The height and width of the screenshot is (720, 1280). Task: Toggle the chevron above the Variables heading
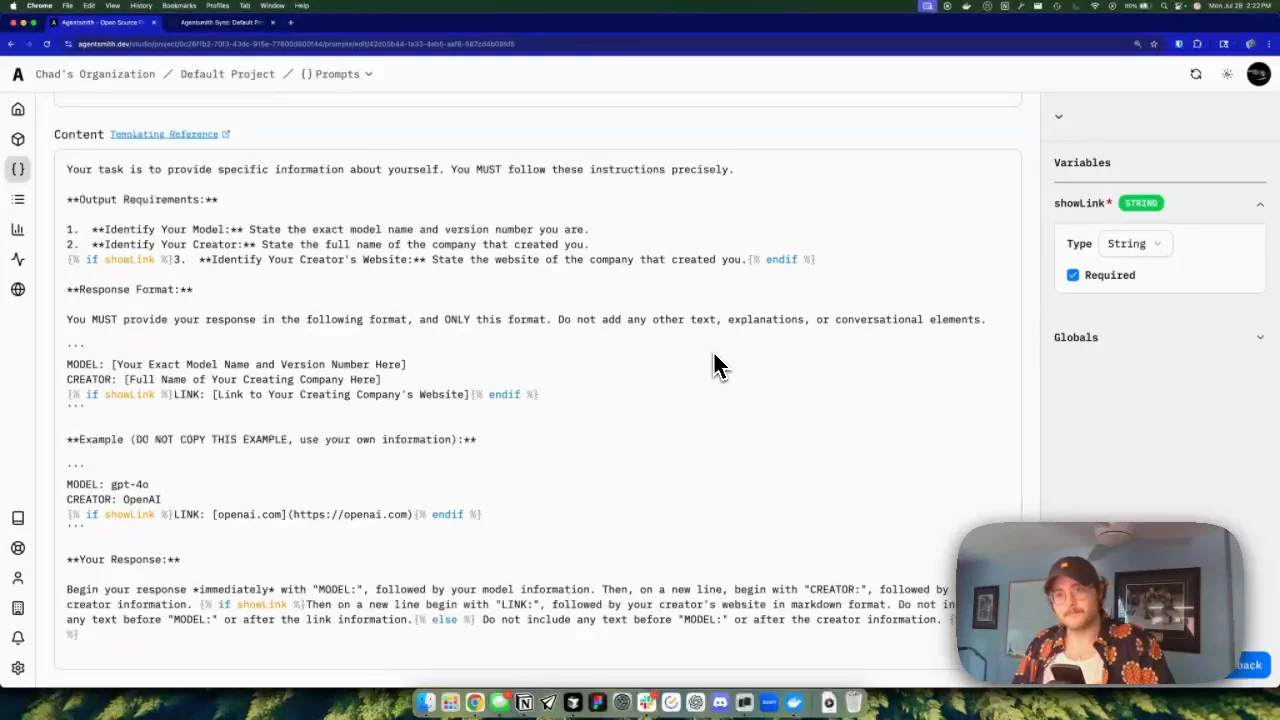tap(1058, 117)
